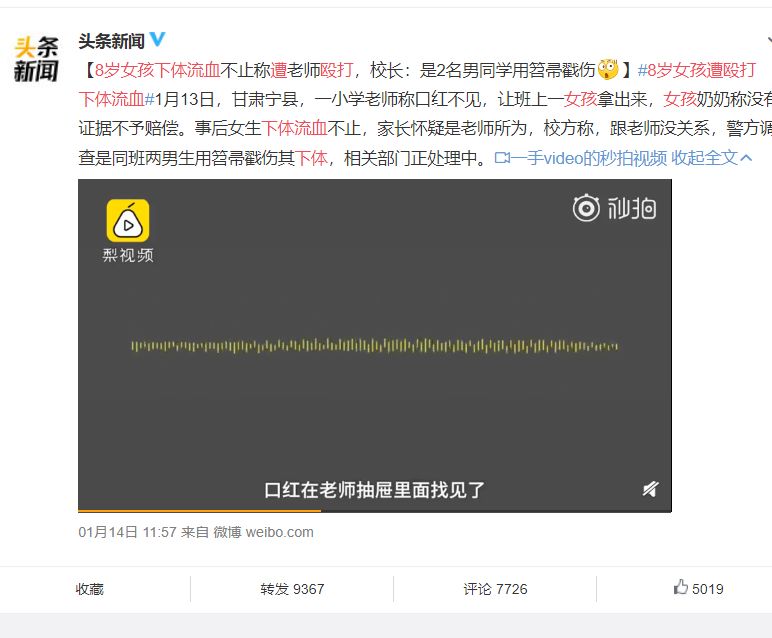Click the blue verified V badge

click(158, 39)
